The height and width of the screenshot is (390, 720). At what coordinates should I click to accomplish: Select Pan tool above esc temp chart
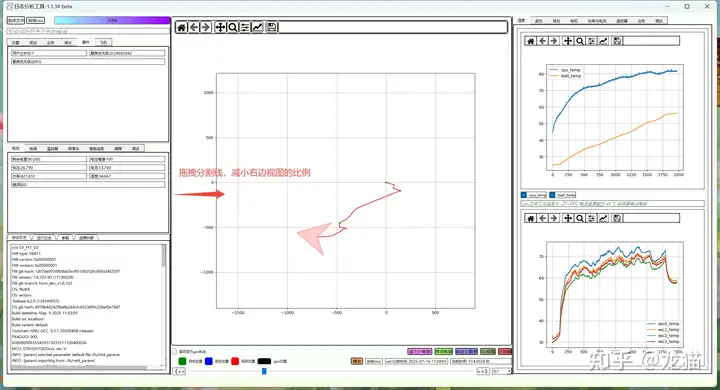click(568, 218)
